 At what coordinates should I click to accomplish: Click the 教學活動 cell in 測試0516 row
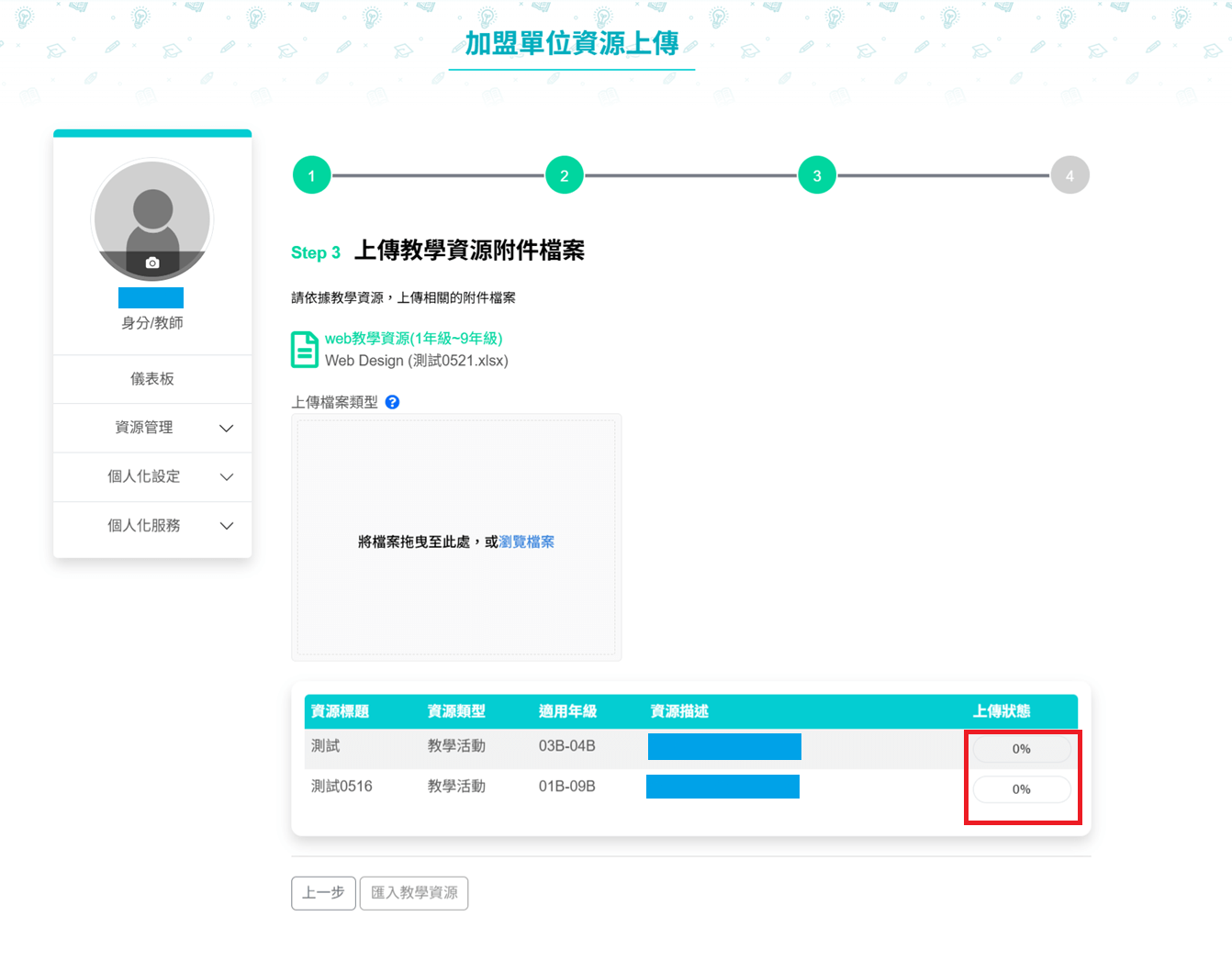pos(456,787)
